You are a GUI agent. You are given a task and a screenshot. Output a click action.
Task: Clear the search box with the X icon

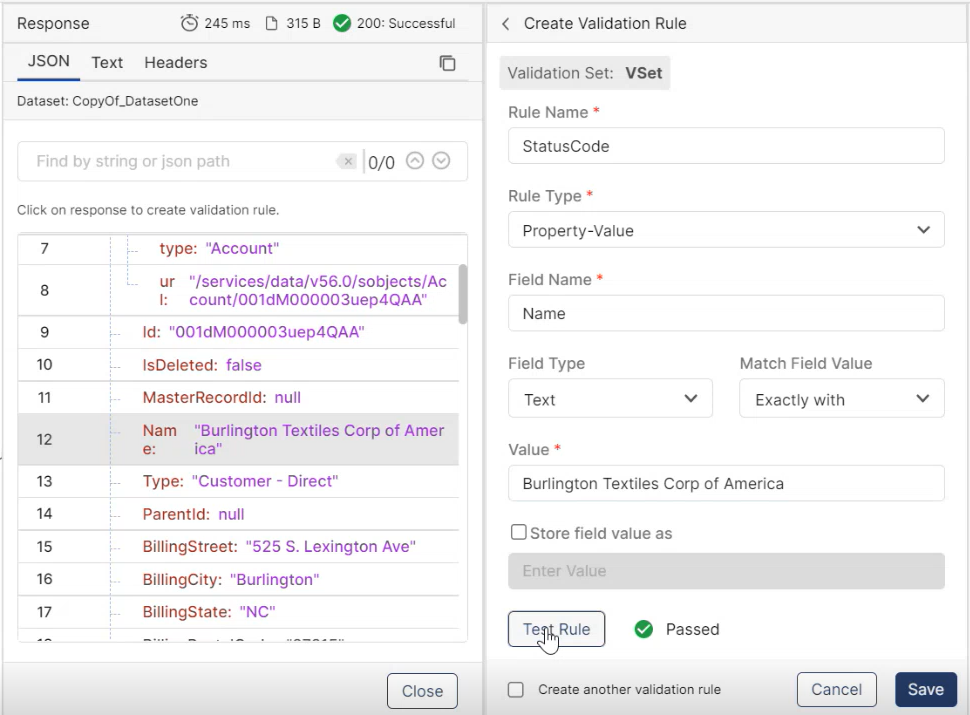click(x=346, y=161)
